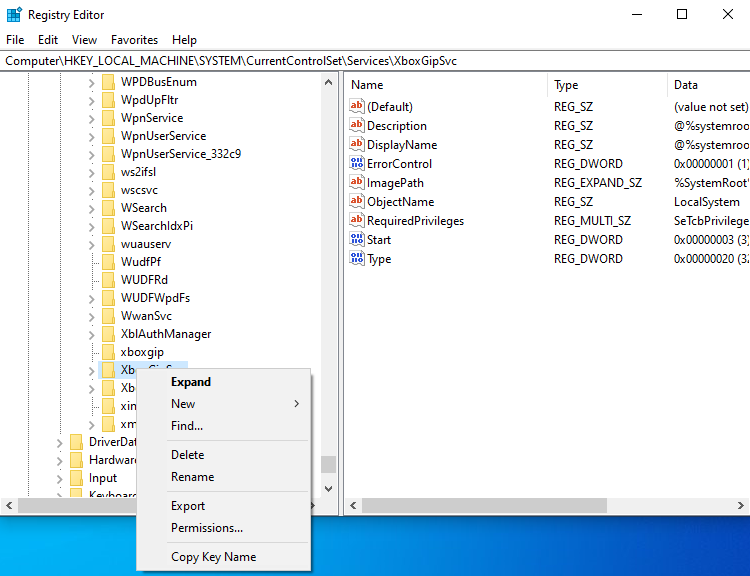Click the tree pane scroll down arrow
This screenshot has width=750, height=576.
[x=328, y=488]
